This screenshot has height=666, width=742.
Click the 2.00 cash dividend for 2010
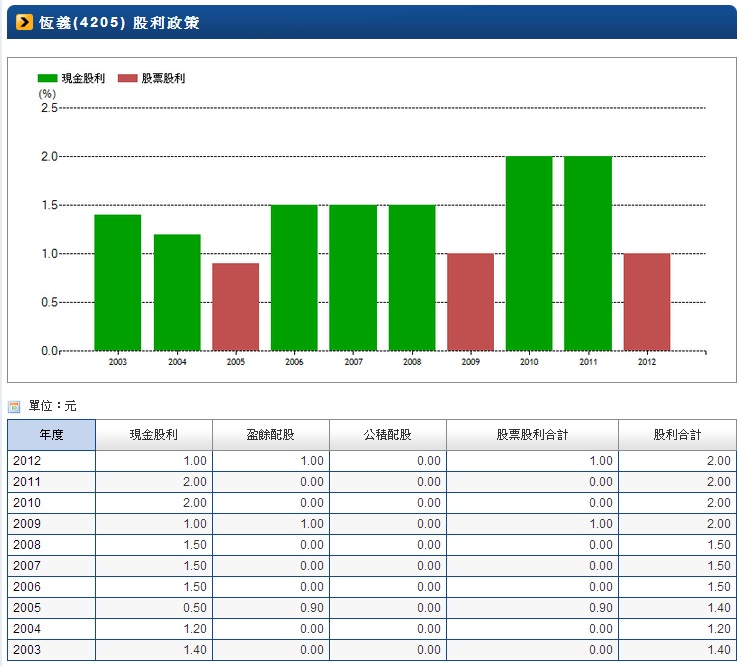[195, 503]
